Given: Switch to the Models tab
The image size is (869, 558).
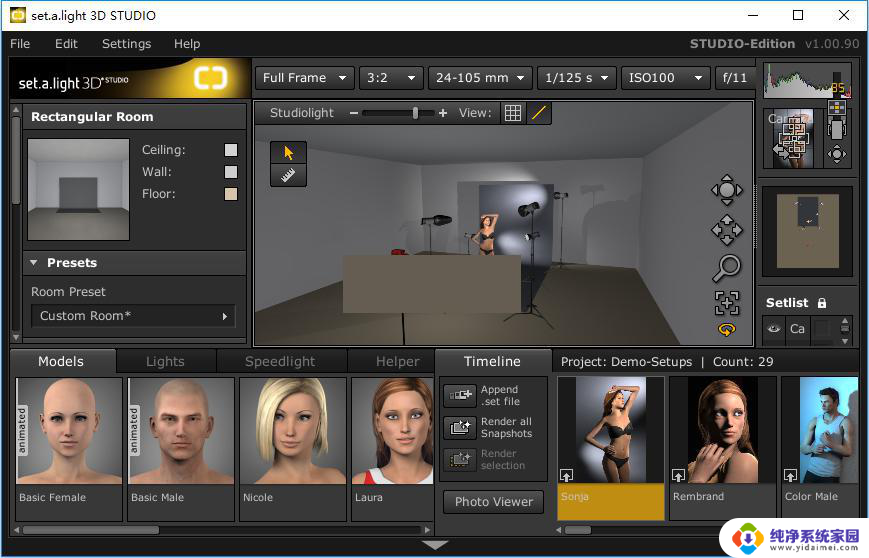Looking at the screenshot, I should 61,361.
